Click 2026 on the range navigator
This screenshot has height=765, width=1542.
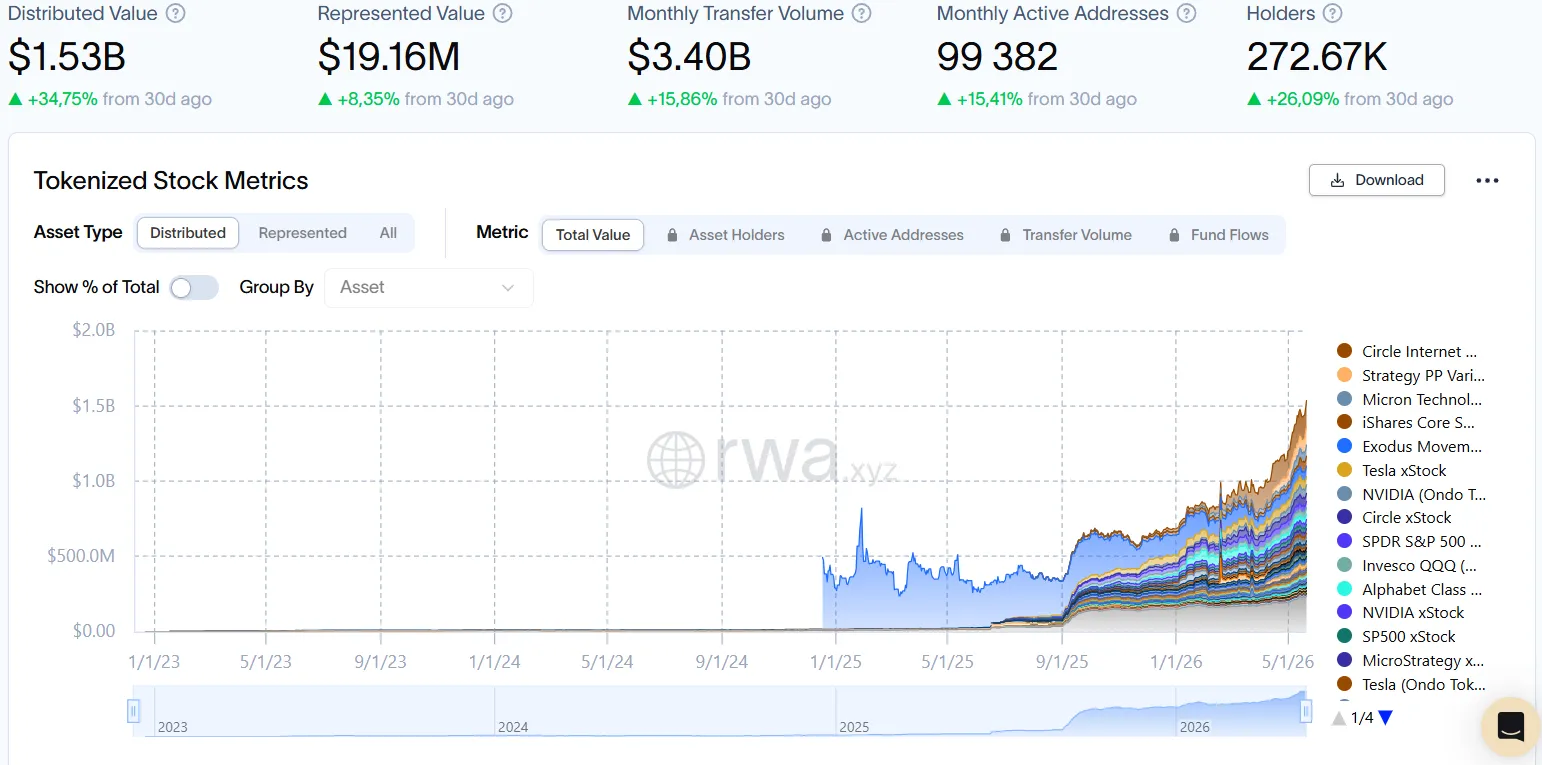1195,727
